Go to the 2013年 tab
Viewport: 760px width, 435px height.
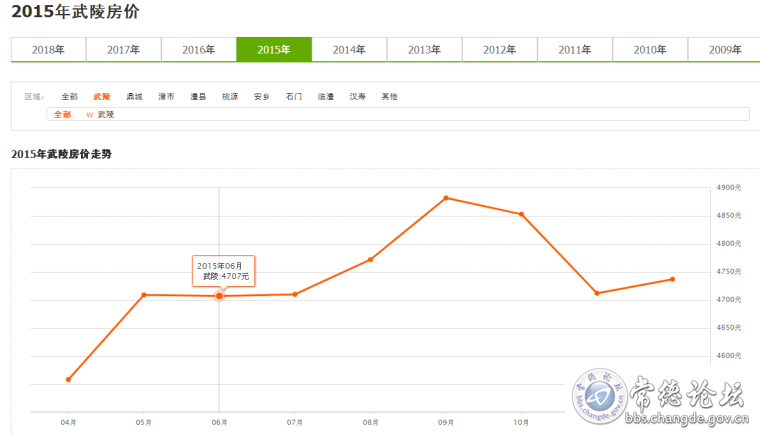(x=424, y=50)
